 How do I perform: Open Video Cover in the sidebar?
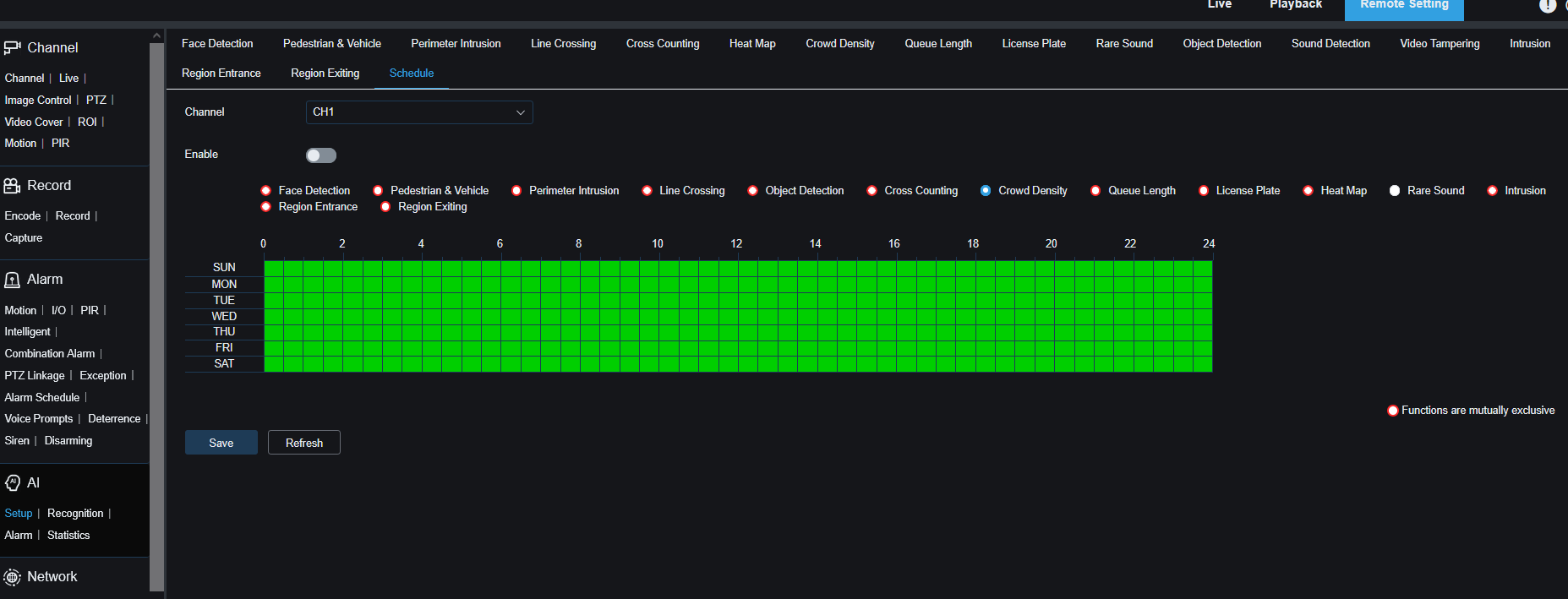(34, 123)
